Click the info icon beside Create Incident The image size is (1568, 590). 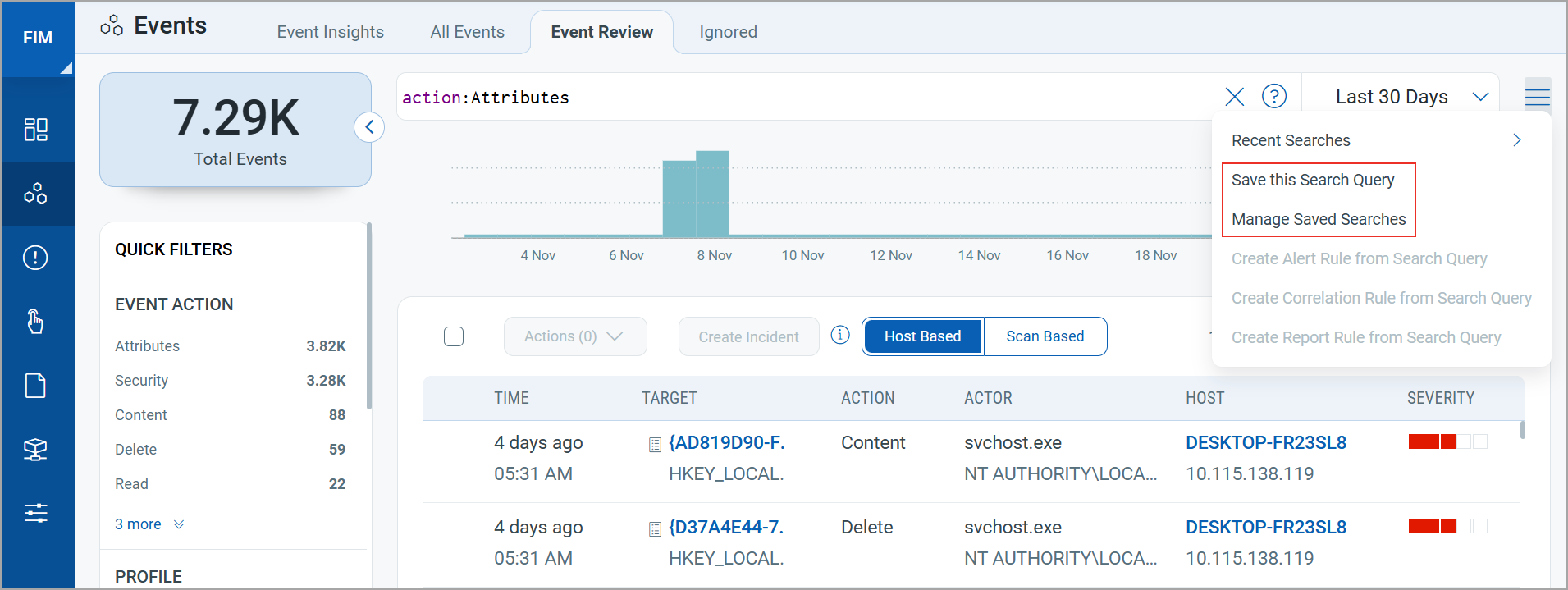coord(840,335)
